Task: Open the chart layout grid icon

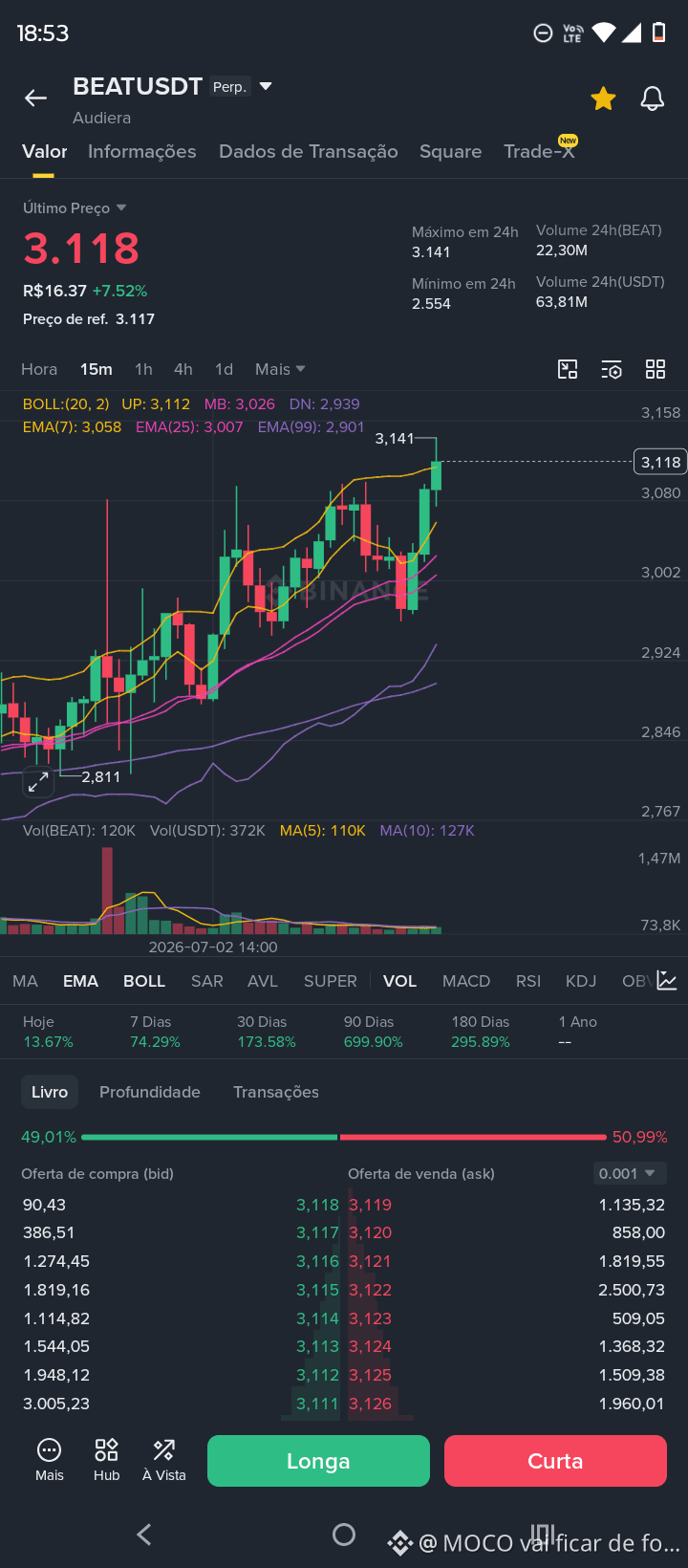Action: (x=656, y=369)
